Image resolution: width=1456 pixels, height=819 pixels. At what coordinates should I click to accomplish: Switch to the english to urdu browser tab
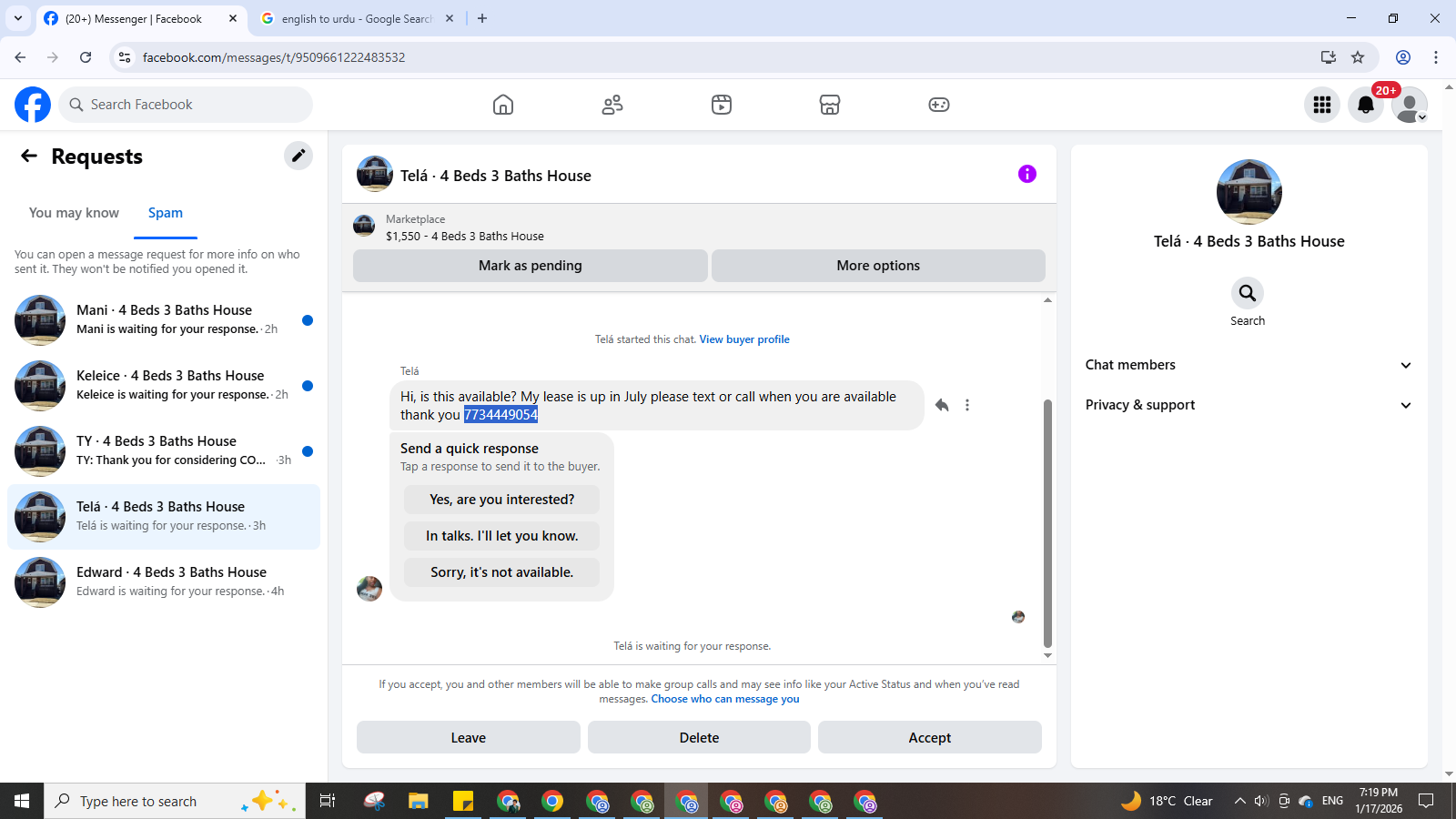[357, 18]
